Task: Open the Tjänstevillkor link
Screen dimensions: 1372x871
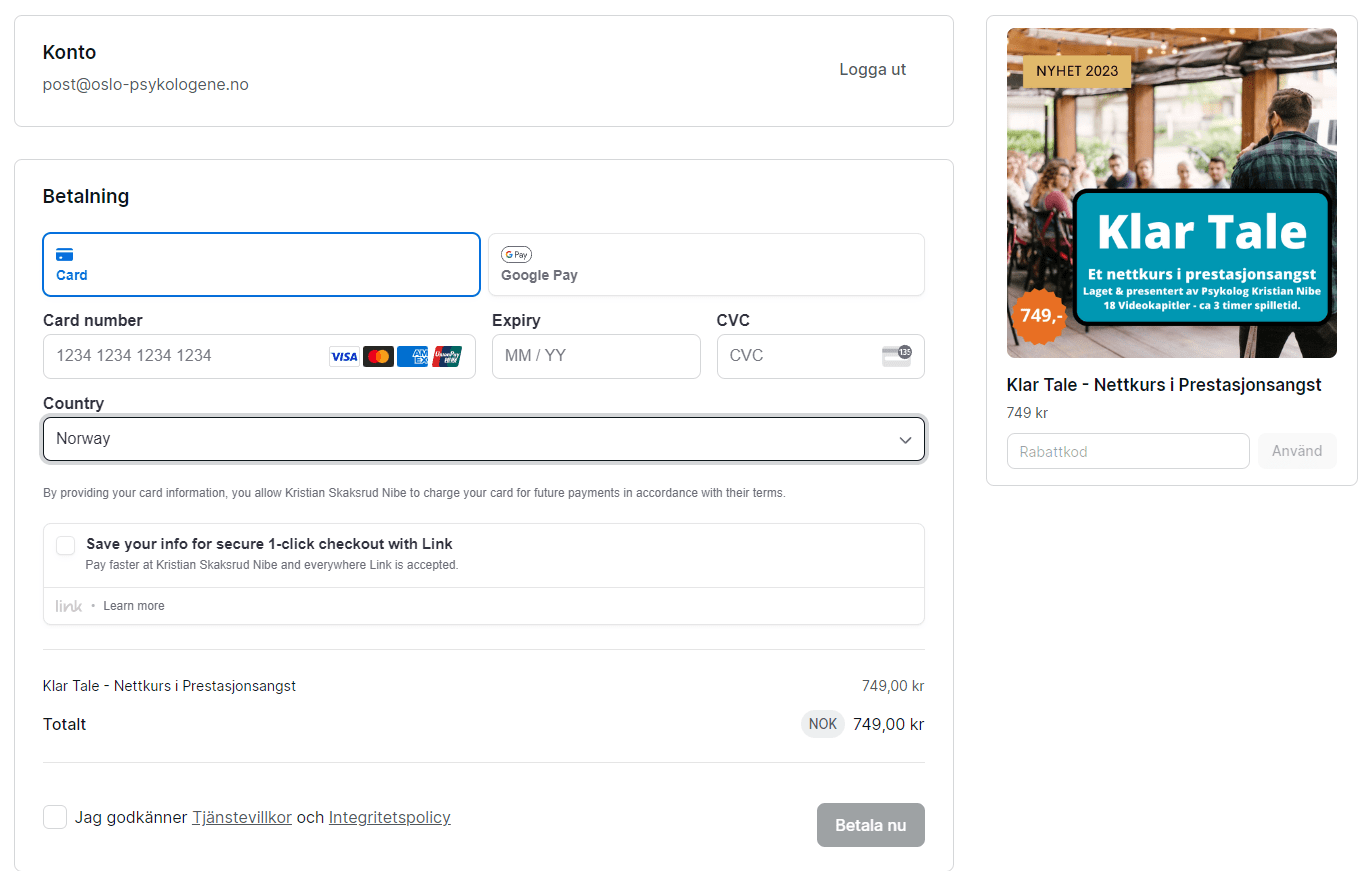Action: tap(242, 817)
